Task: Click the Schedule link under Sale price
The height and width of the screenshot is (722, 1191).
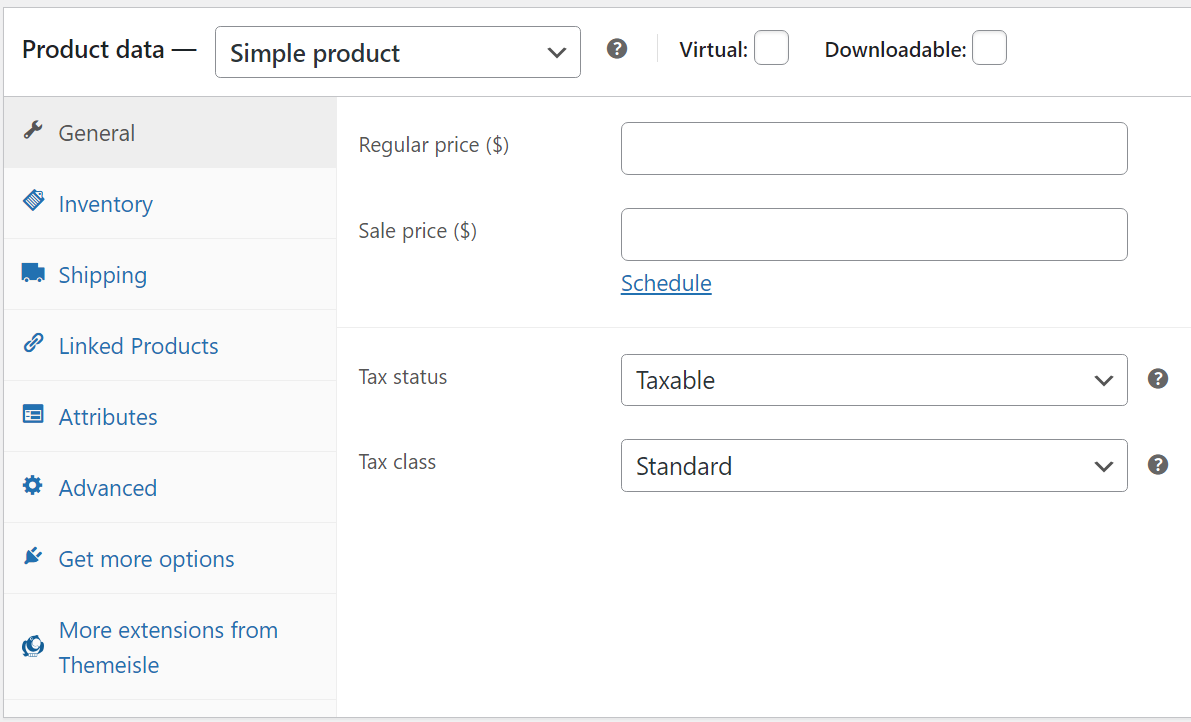Action: point(665,283)
